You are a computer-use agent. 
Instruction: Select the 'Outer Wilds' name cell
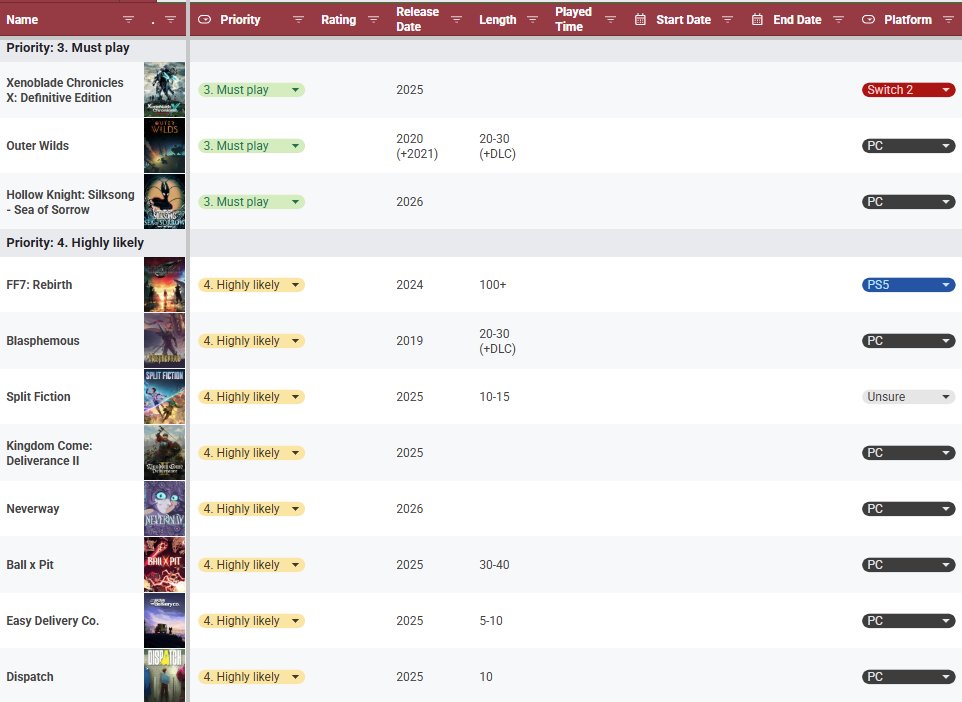click(x=72, y=145)
